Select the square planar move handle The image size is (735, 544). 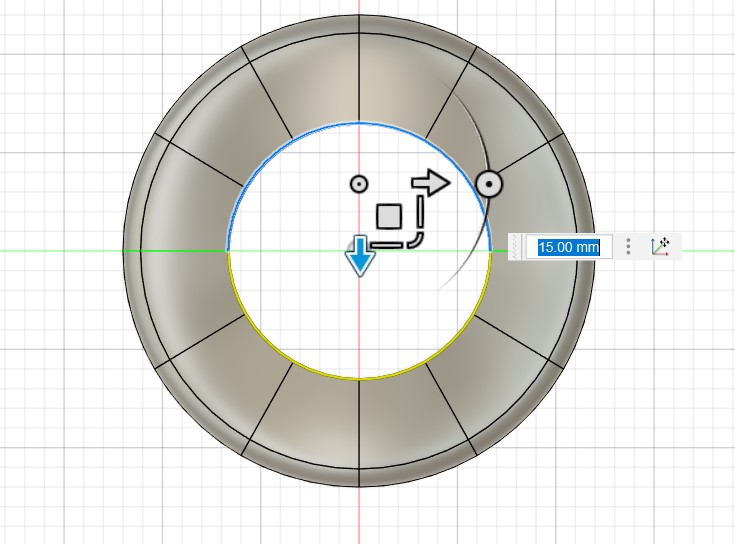[x=389, y=217]
